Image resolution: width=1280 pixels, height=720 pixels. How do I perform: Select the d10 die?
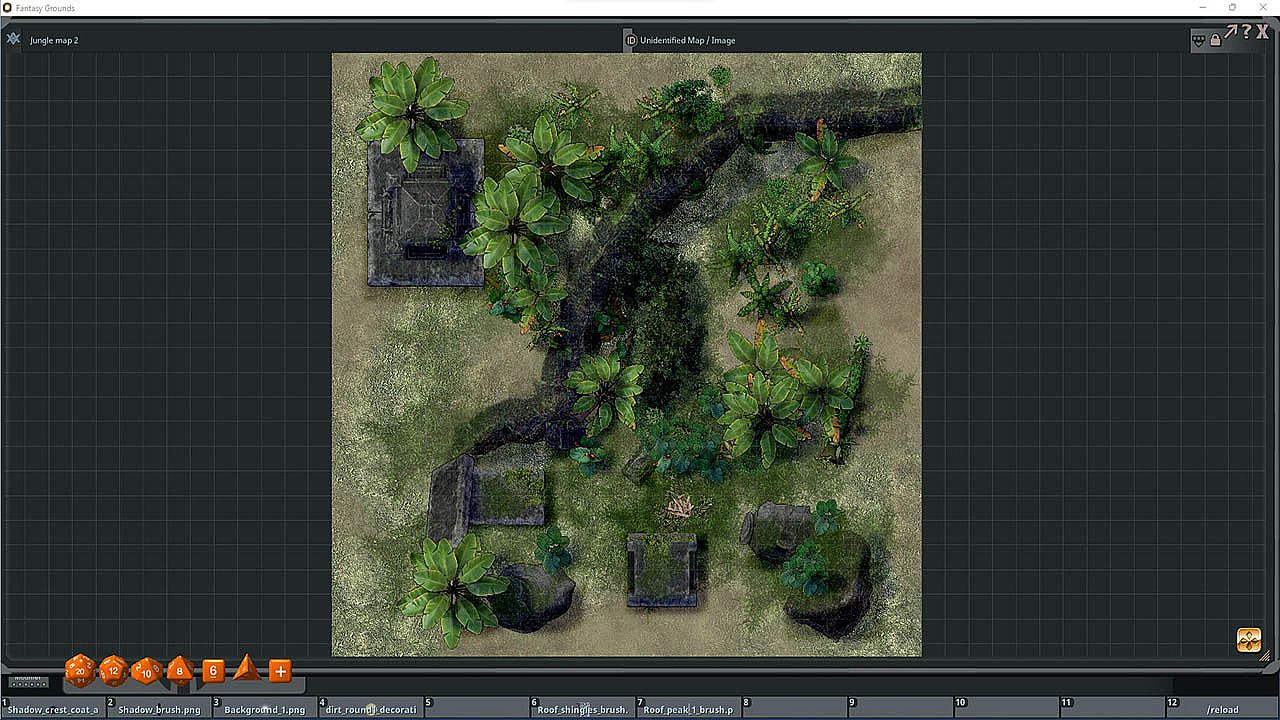(147, 671)
